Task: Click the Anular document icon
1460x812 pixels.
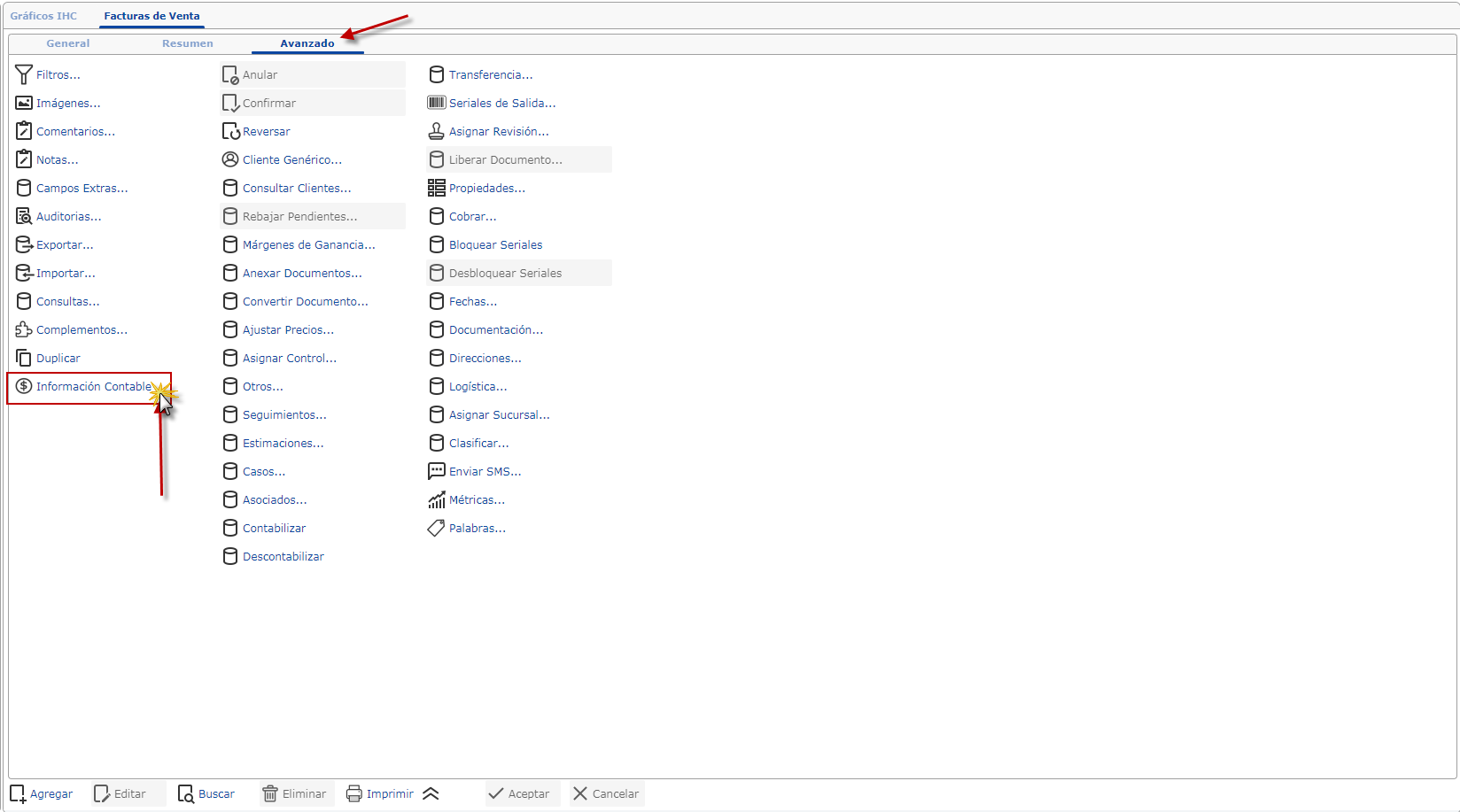Action: [230, 75]
